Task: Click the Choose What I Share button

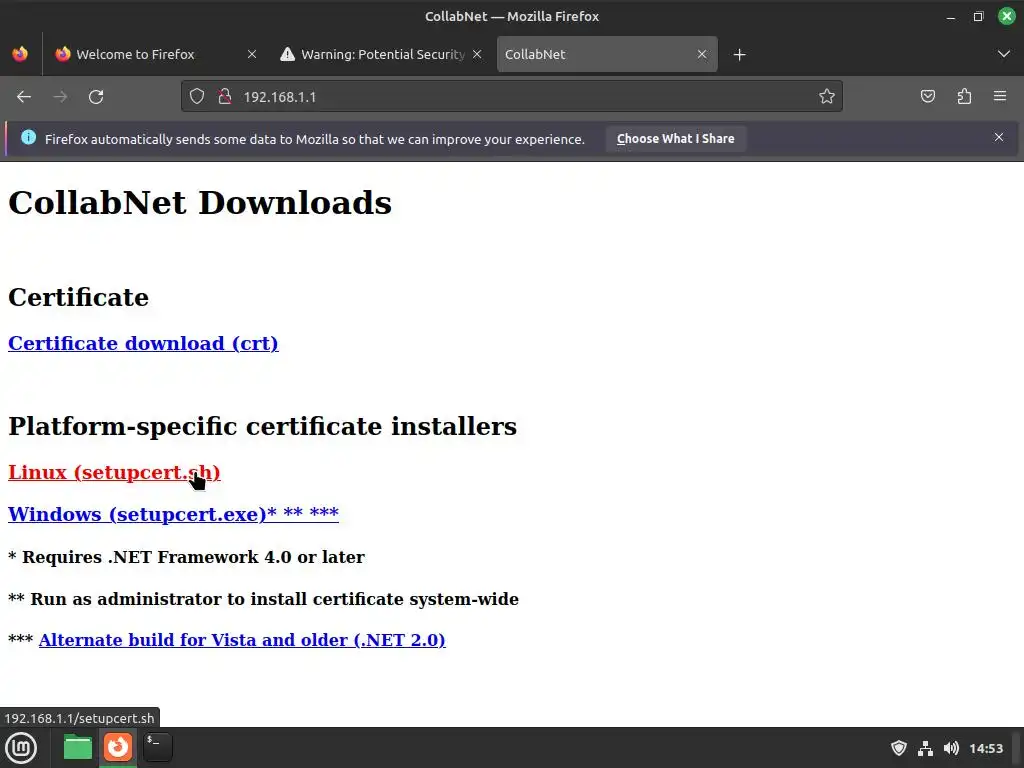Action: pyautogui.click(x=676, y=139)
